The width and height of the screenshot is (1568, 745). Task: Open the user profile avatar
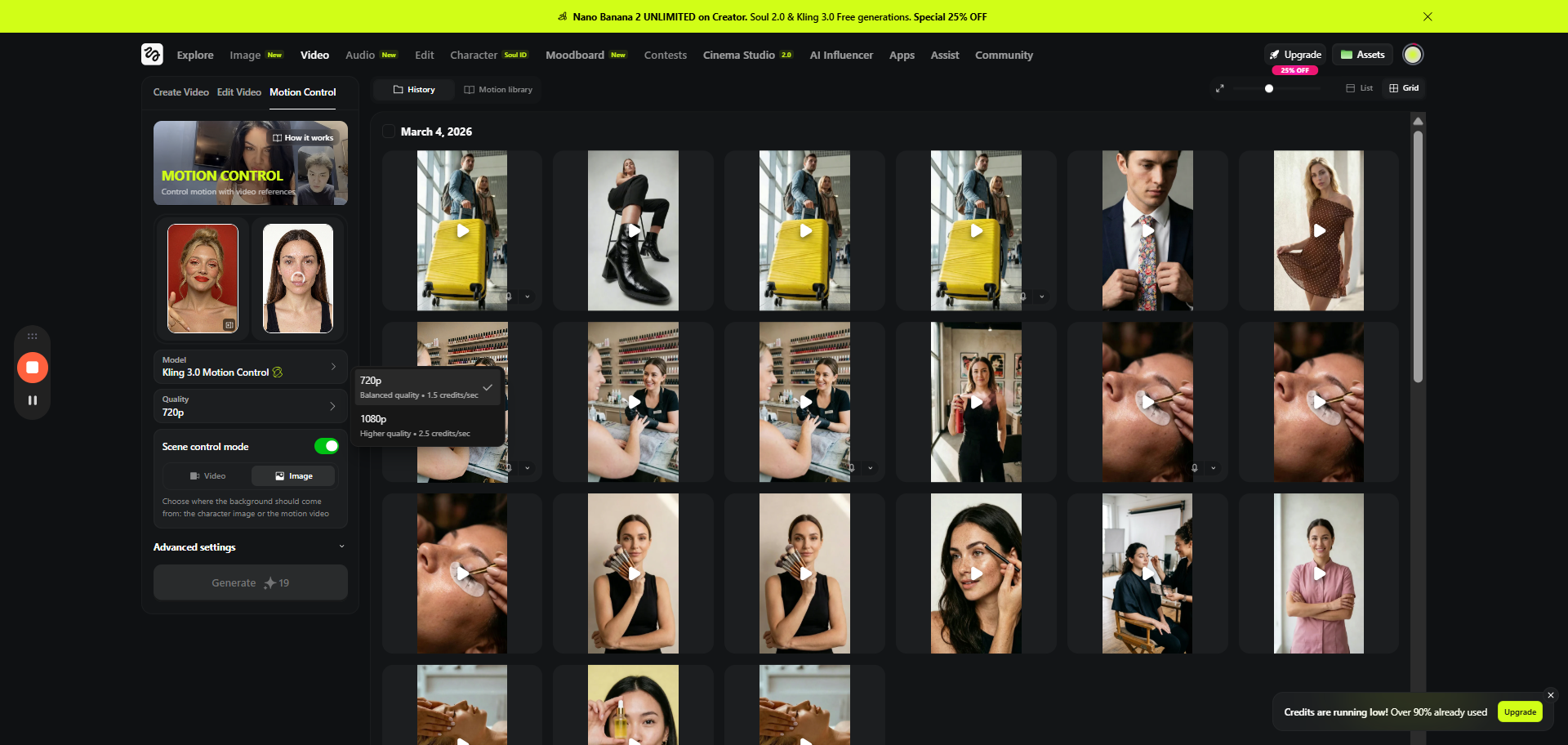tap(1412, 55)
